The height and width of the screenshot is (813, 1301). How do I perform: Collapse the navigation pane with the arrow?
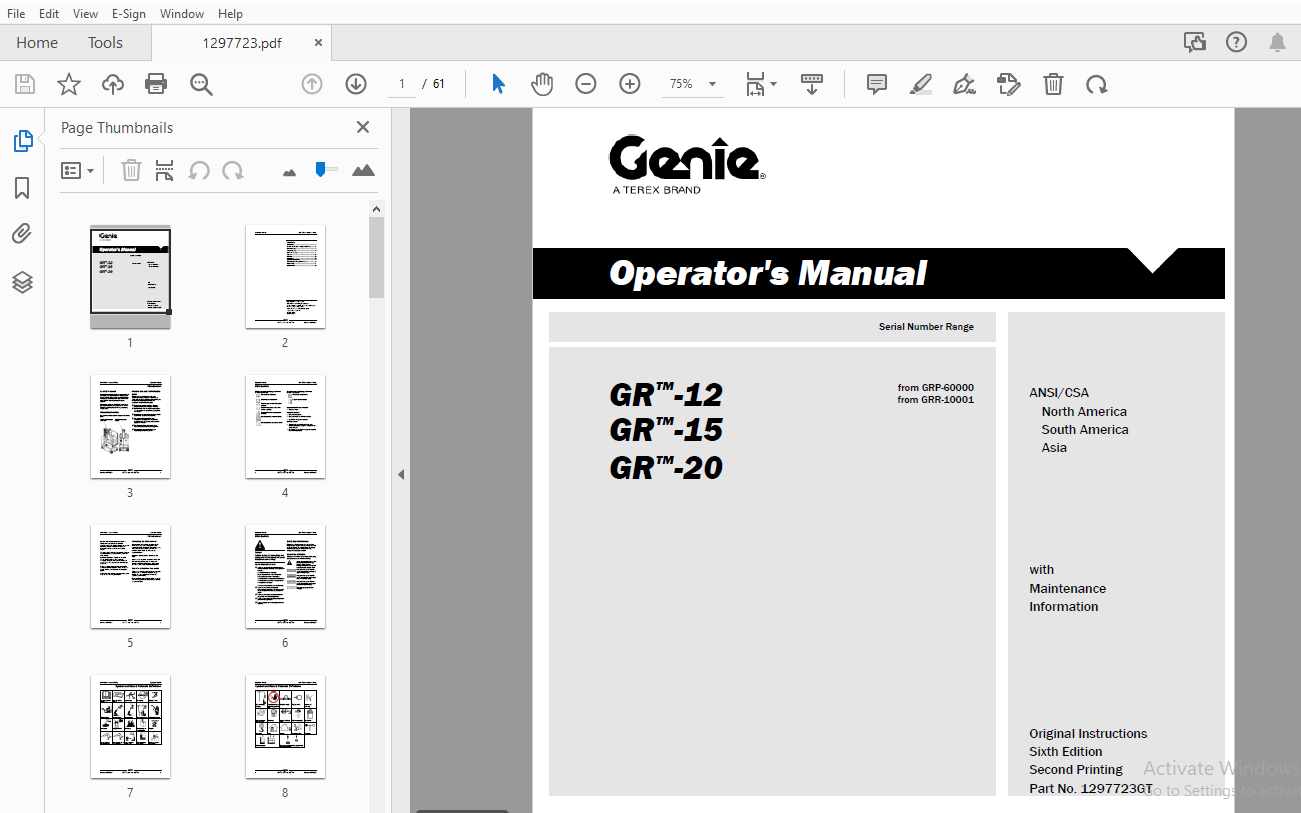[x=401, y=474]
